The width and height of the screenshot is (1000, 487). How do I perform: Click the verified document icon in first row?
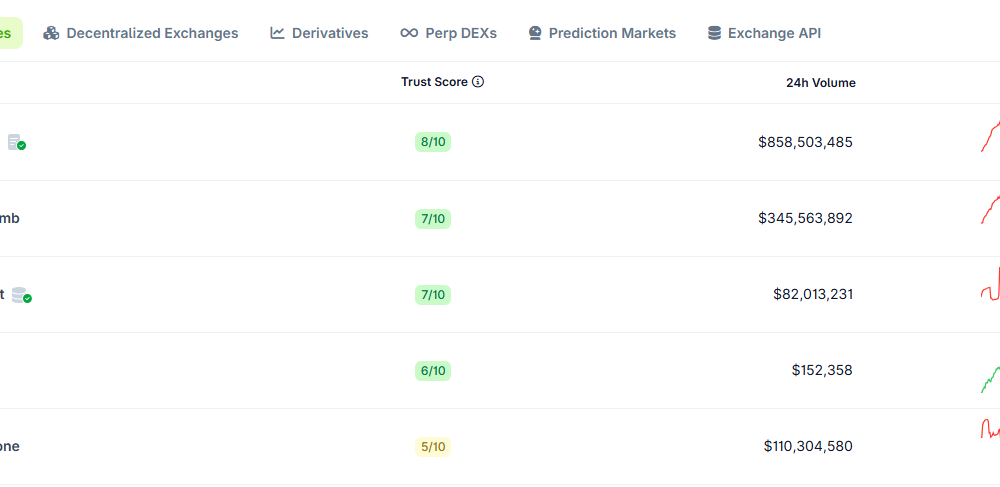click(x=16, y=142)
